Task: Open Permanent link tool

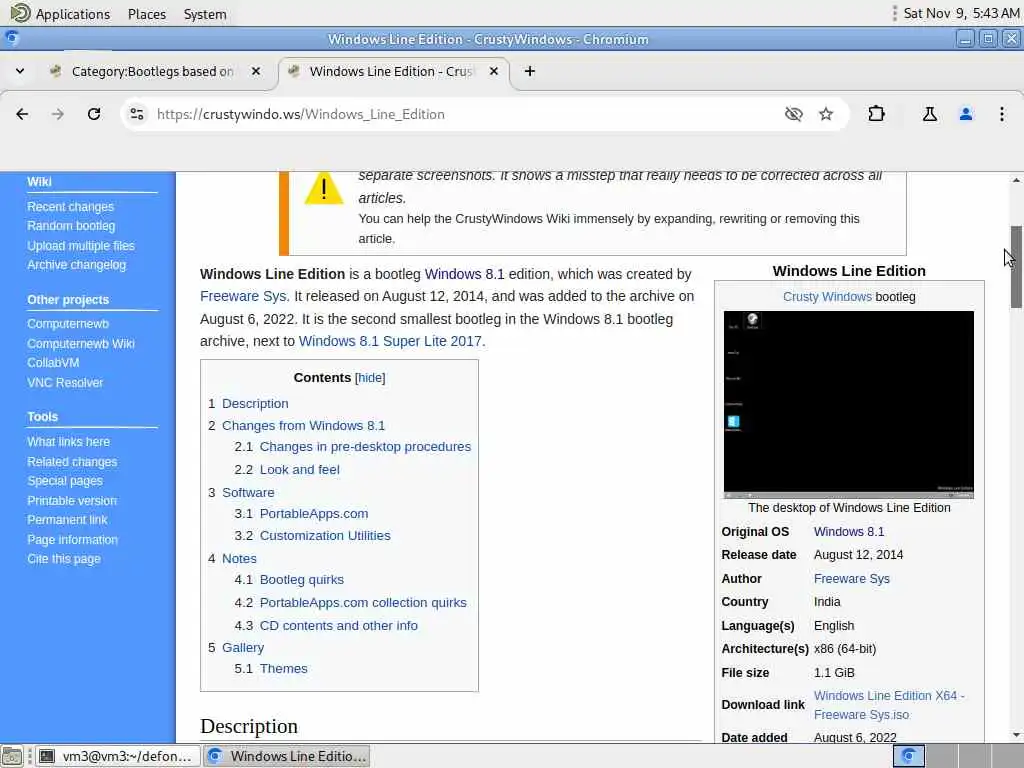Action: (67, 520)
